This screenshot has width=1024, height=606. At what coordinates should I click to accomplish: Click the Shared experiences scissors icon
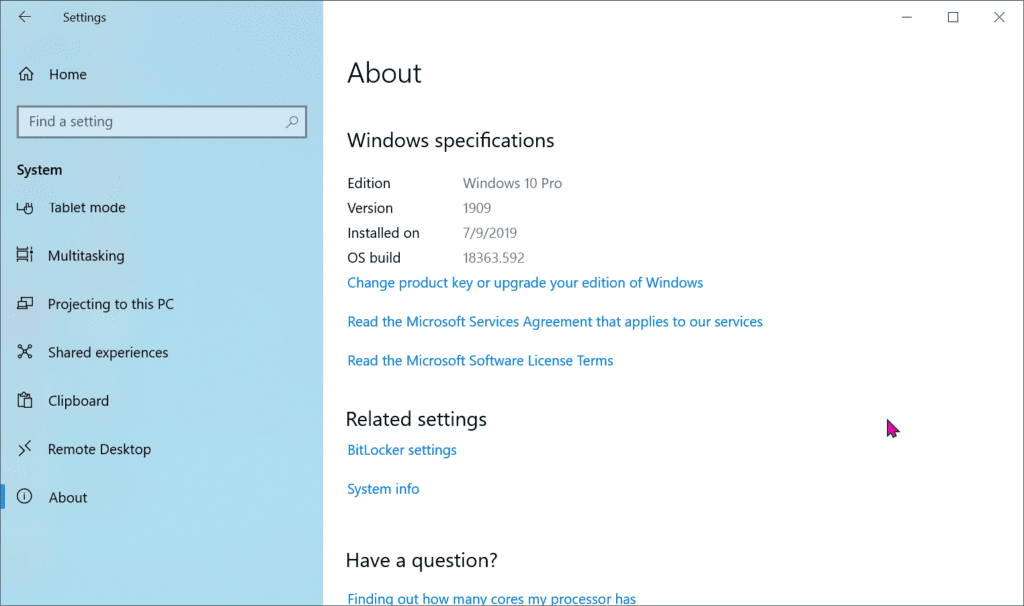pos(25,352)
